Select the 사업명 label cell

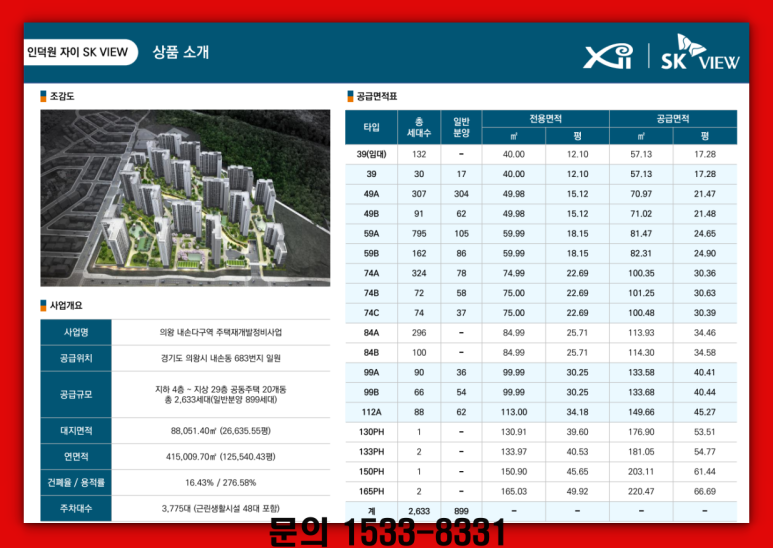coord(76,332)
